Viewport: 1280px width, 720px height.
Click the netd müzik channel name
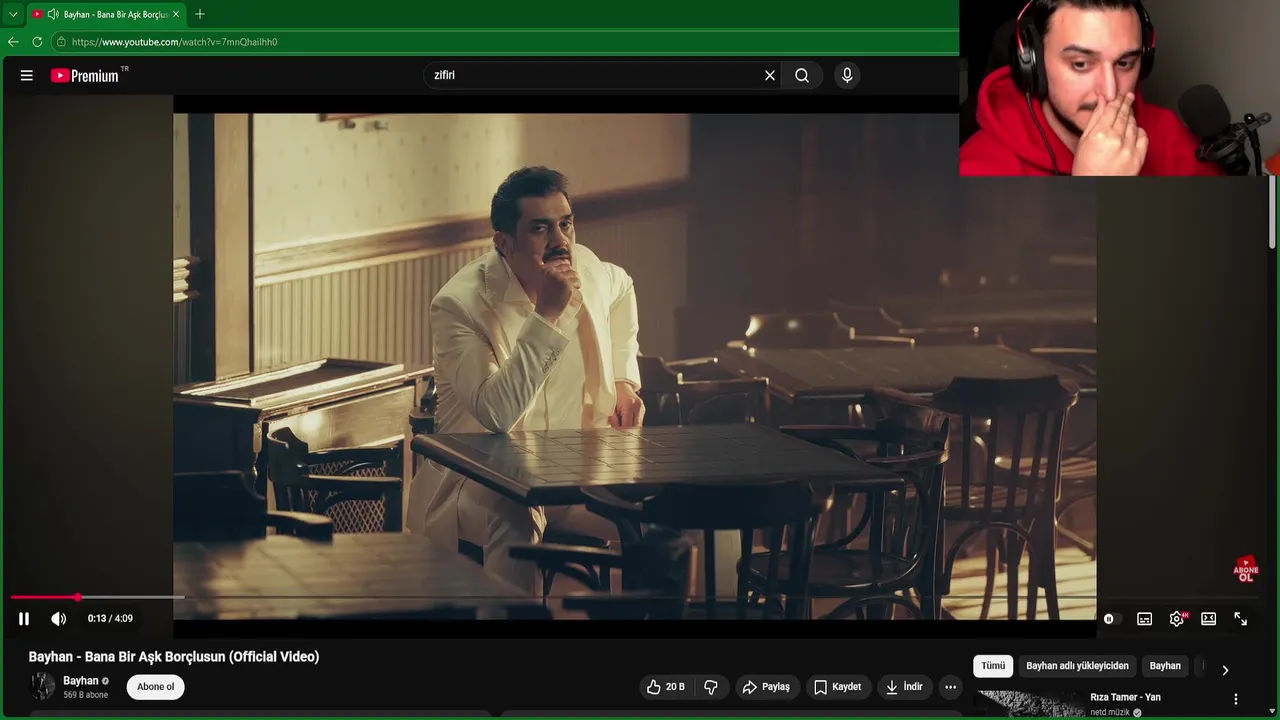click(x=1110, y=713)
